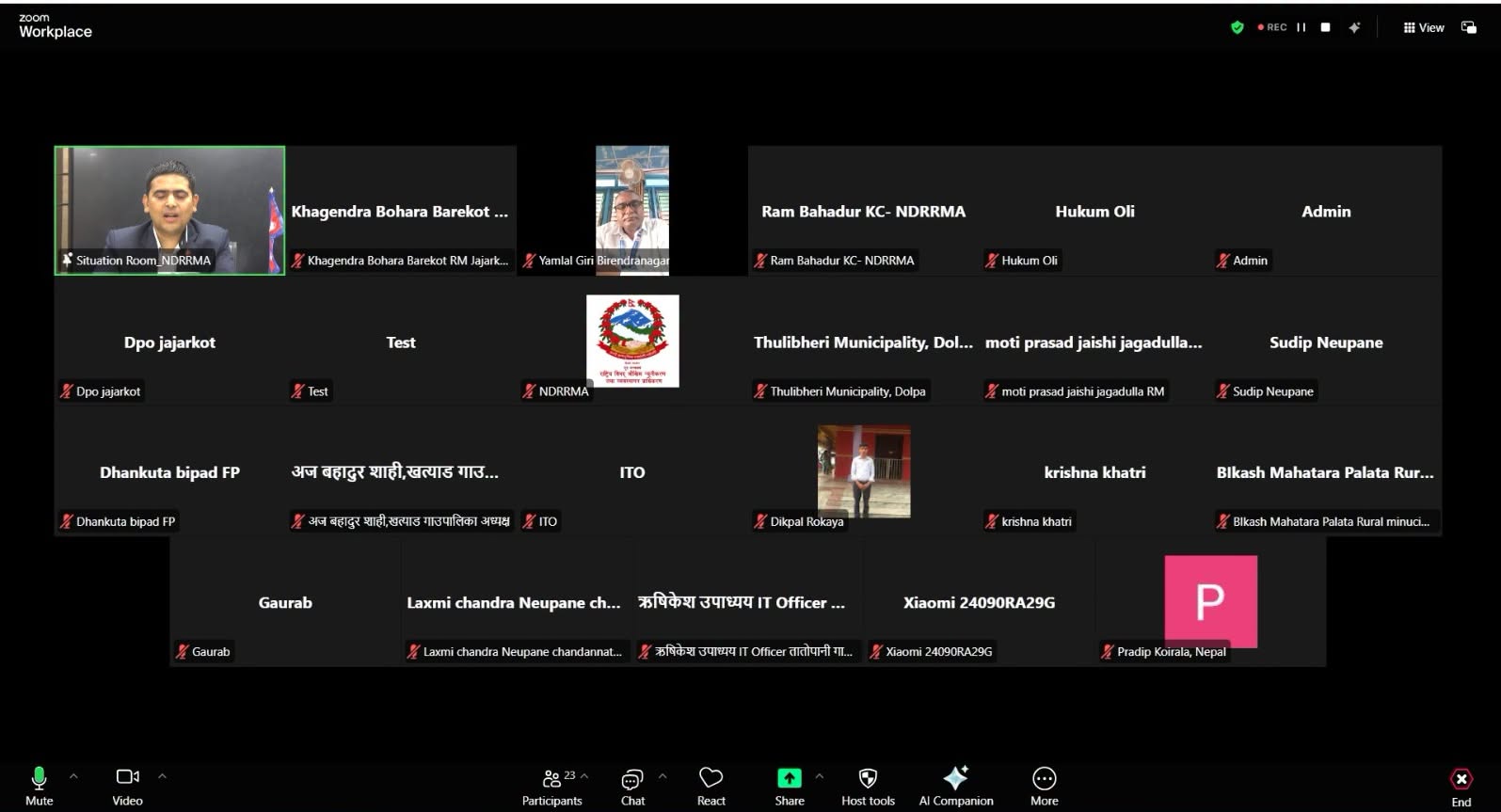Select Yamlal Giri Birendranagar video tile
Screen dimensions: 1501x812
(x=632, y=211)
